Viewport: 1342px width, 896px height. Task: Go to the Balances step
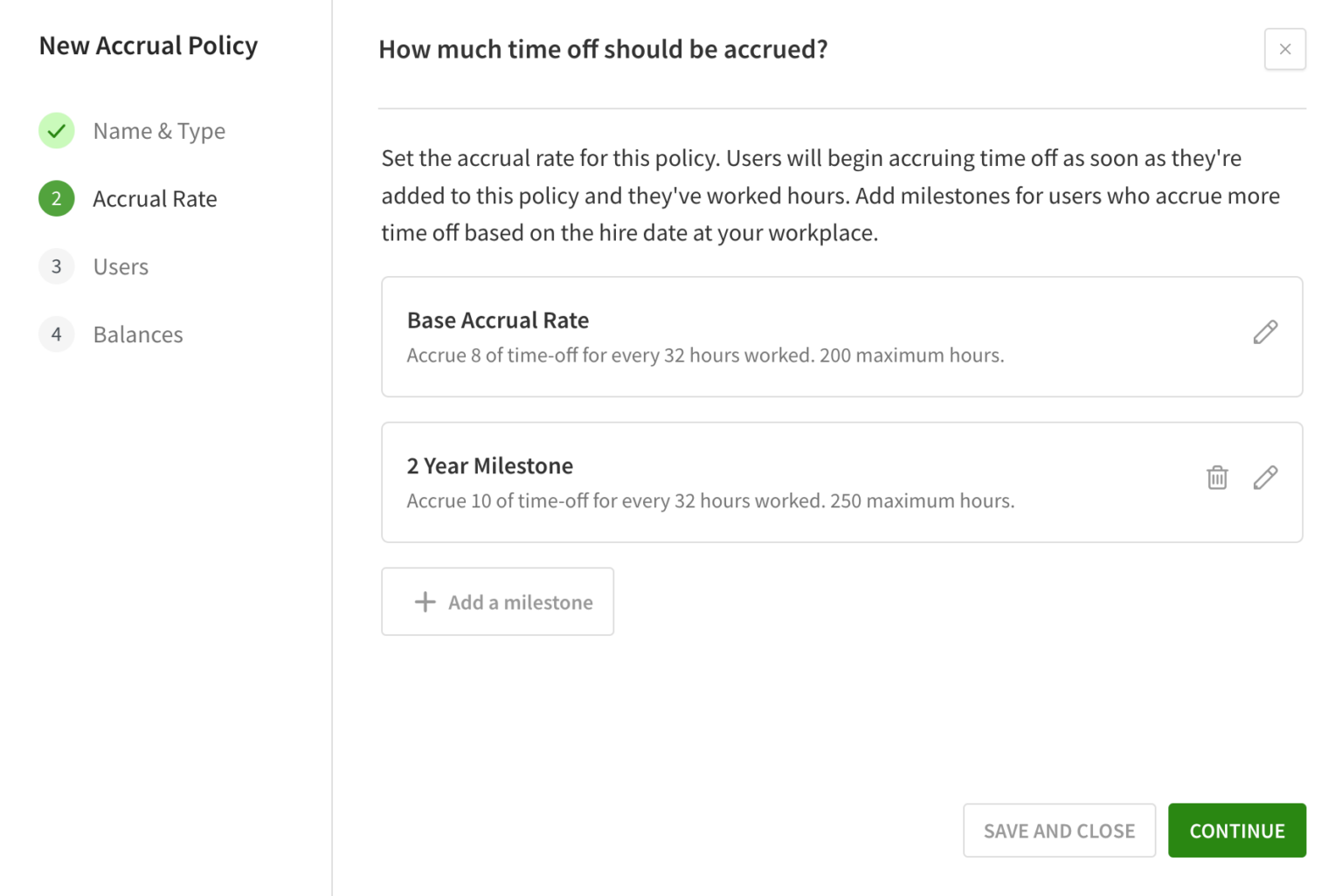click(x=138, y=334)
